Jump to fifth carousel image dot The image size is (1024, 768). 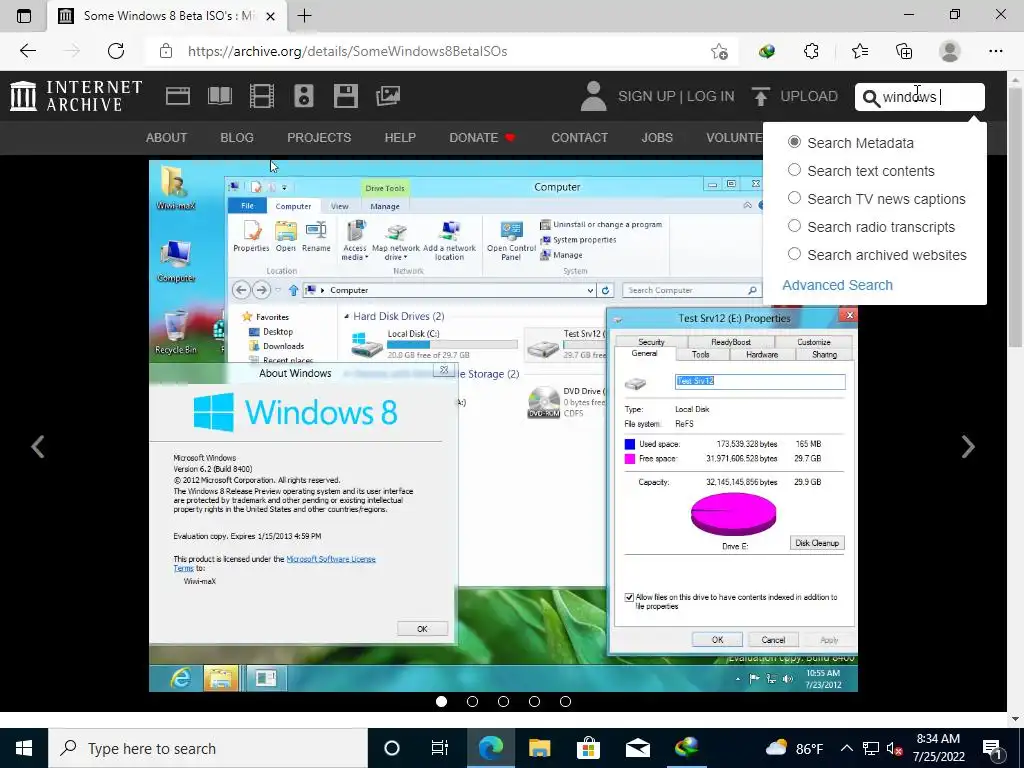coord(566,701)
